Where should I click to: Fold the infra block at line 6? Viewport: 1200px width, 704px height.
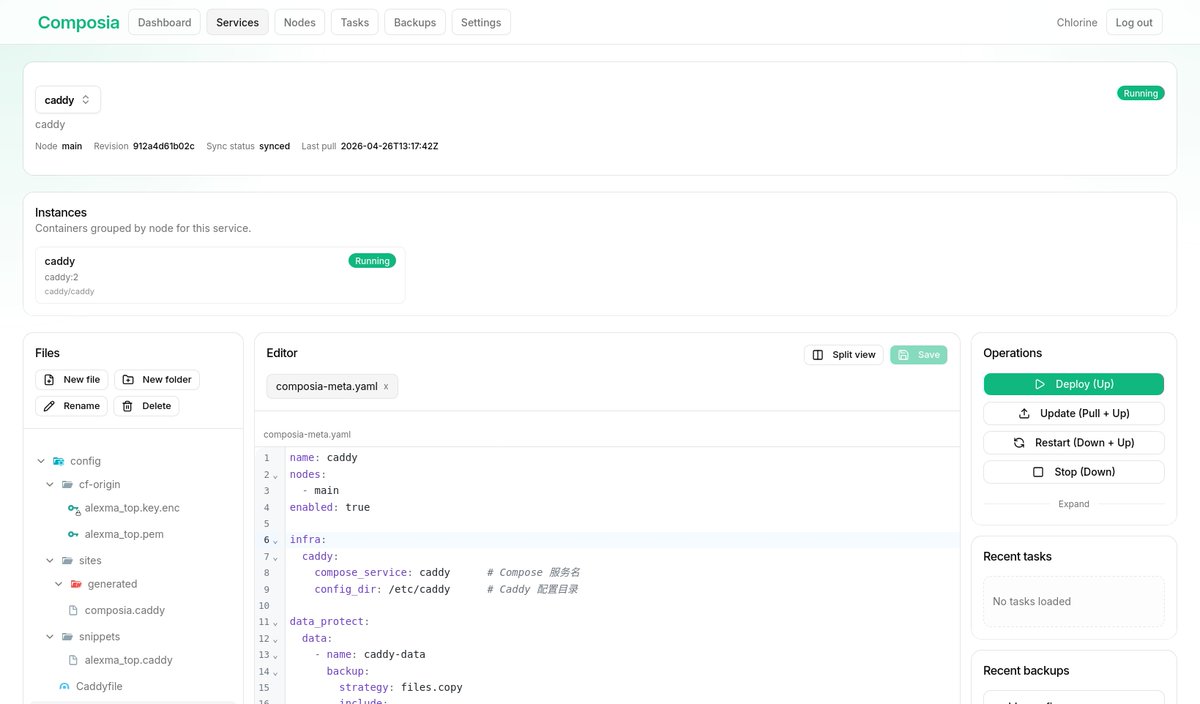[x=275, y=541]
